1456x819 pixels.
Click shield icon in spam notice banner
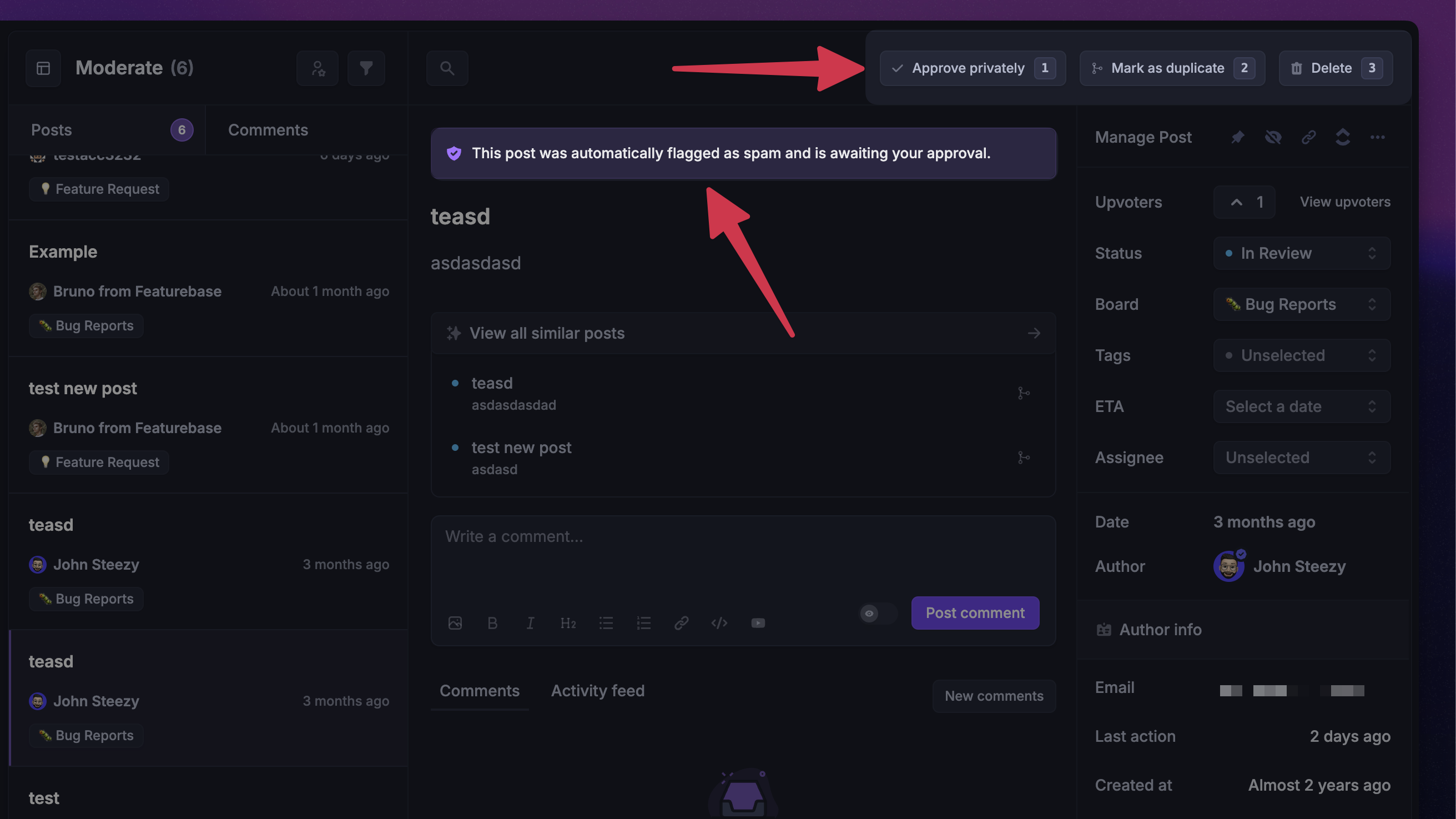(454, 153)
